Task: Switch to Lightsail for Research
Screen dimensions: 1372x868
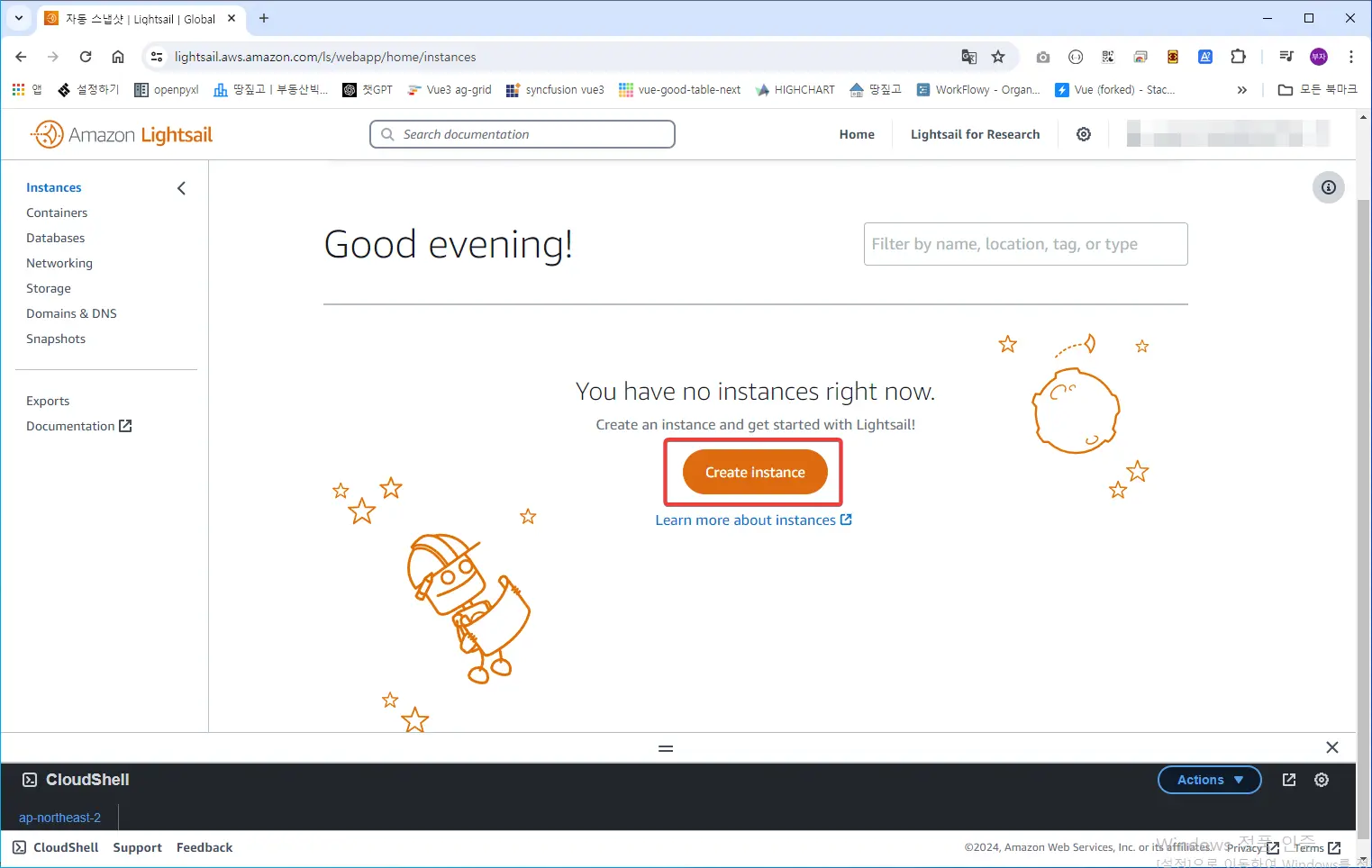Action: tap(975, 133)
